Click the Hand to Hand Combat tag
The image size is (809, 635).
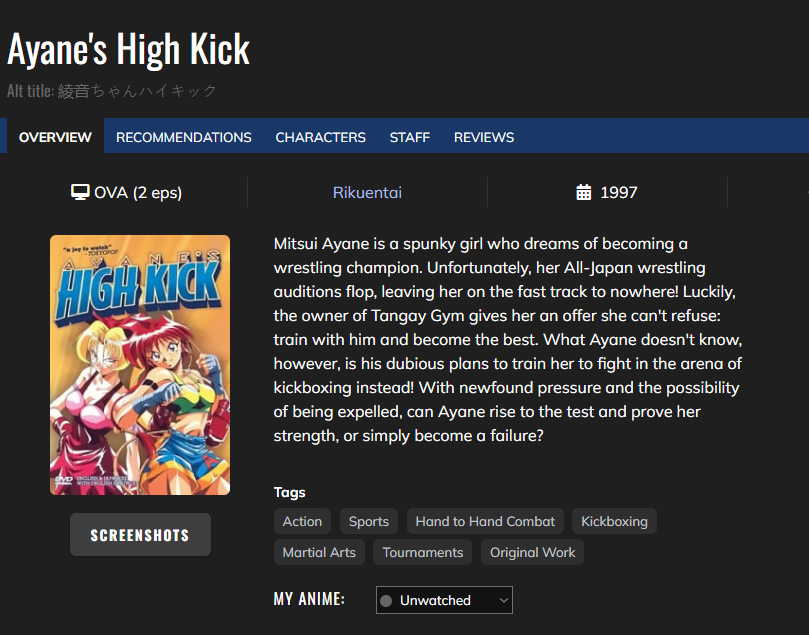(485, 521)
